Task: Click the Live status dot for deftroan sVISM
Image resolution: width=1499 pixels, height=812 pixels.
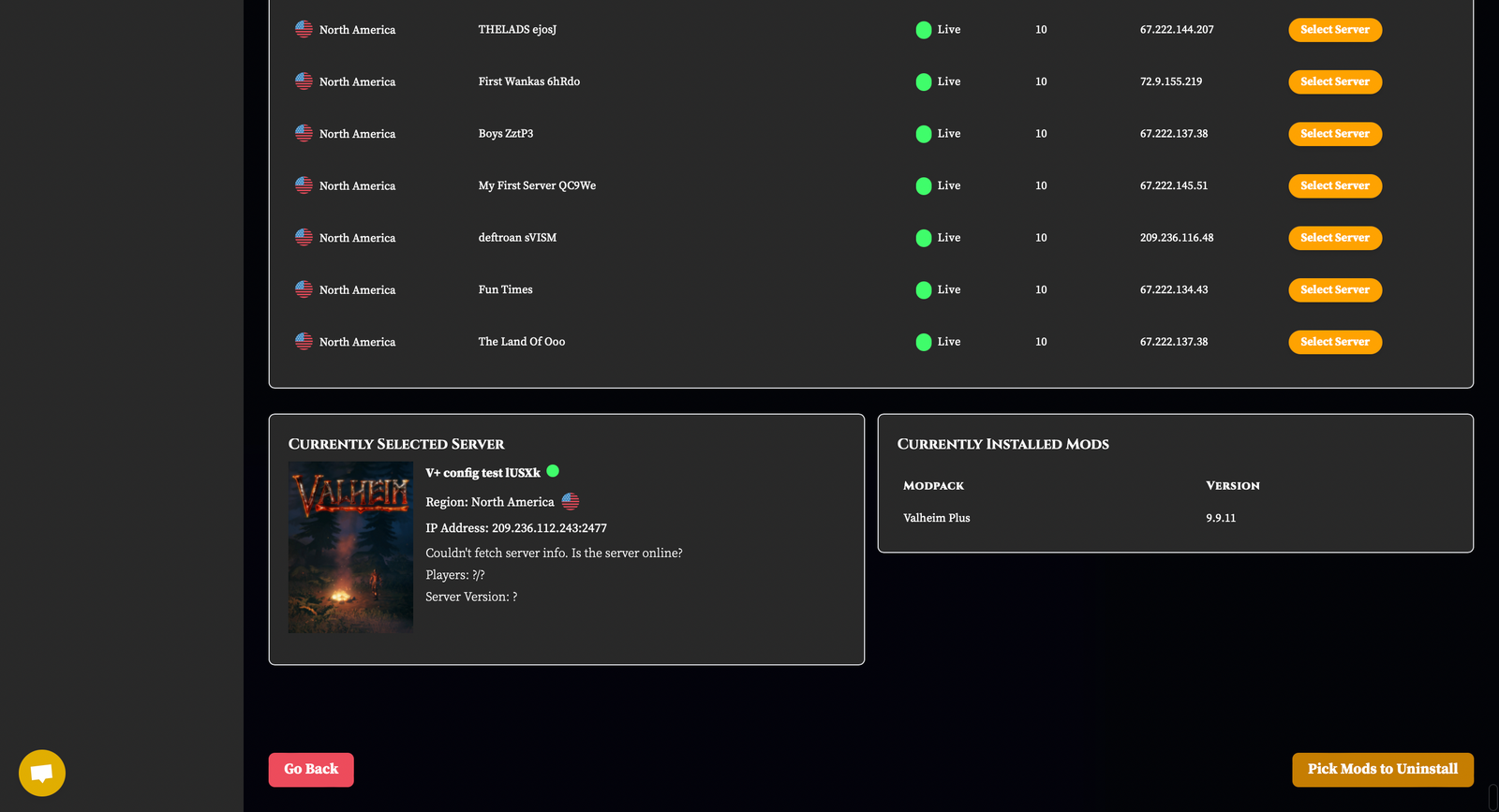Action: (923, 238)
